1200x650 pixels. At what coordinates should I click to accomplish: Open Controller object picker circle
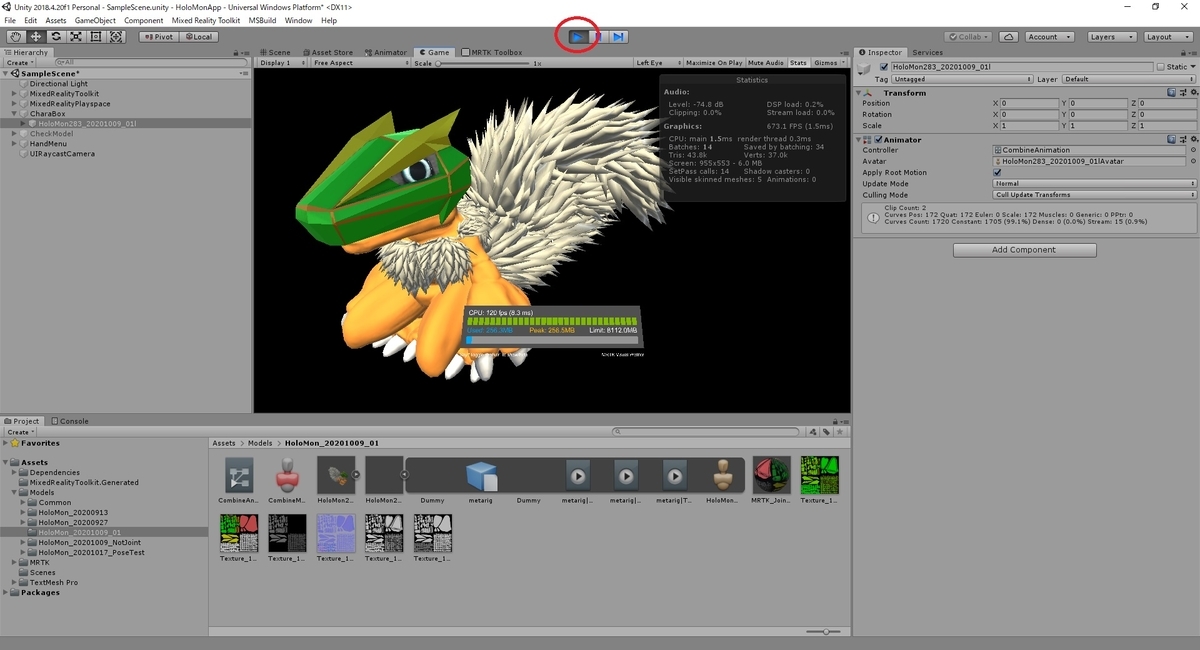[1192, 150]
